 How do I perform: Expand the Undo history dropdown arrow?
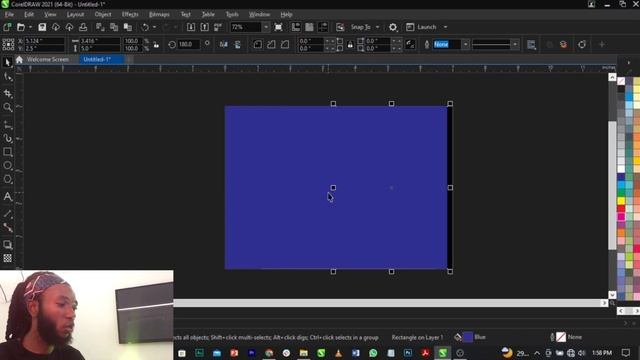tap(154, 27)
